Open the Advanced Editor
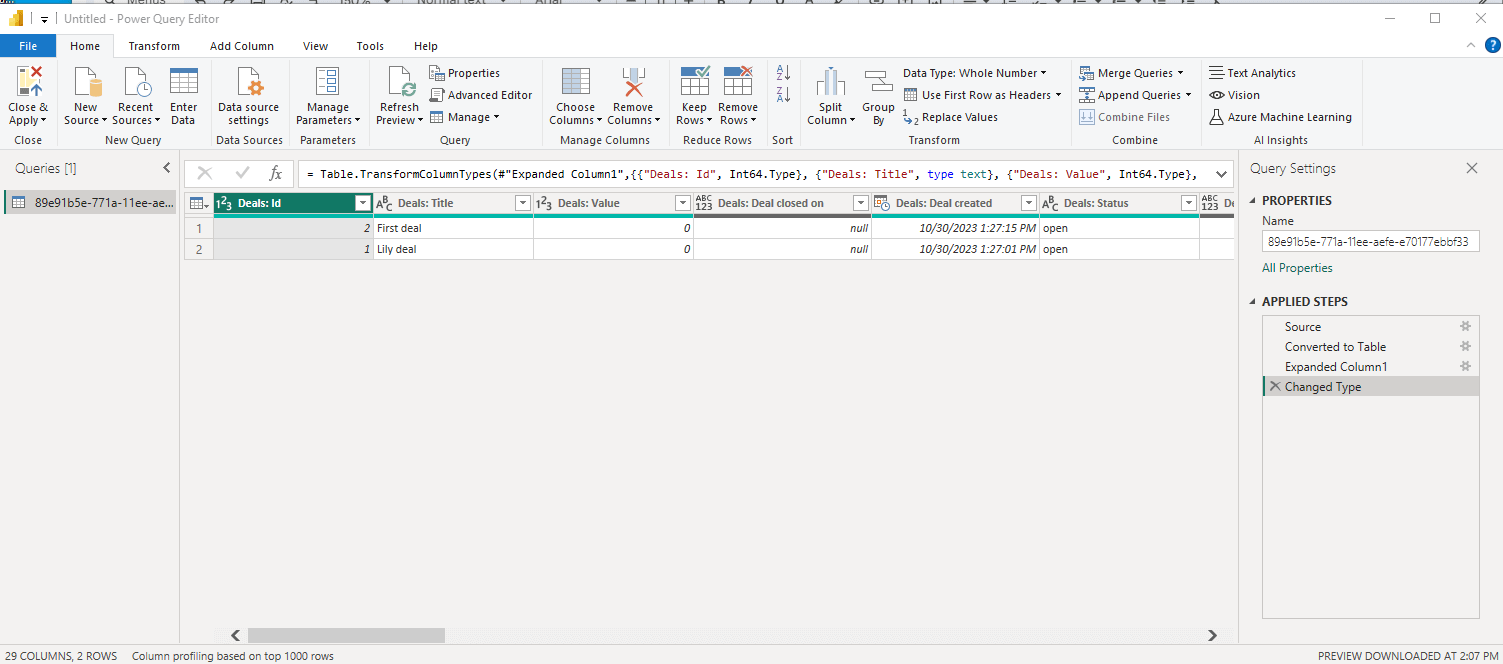The height and width of the screenshot is (664, 1503). [481, 95]
